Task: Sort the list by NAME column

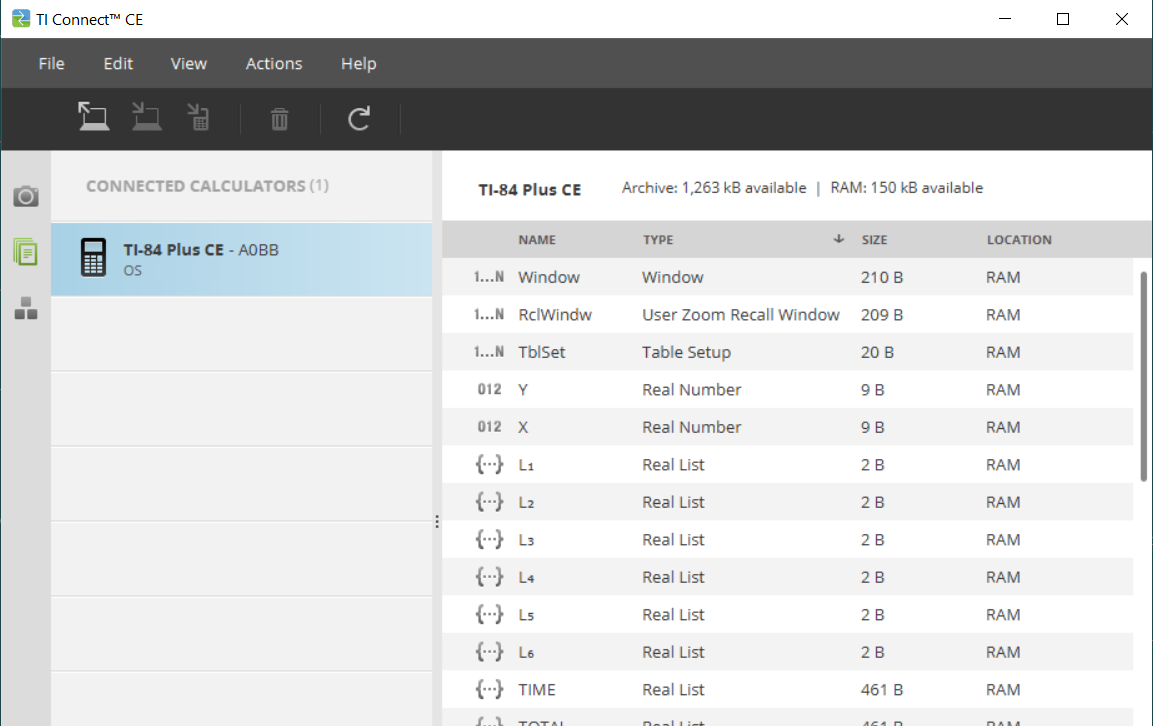Action: 537,240
